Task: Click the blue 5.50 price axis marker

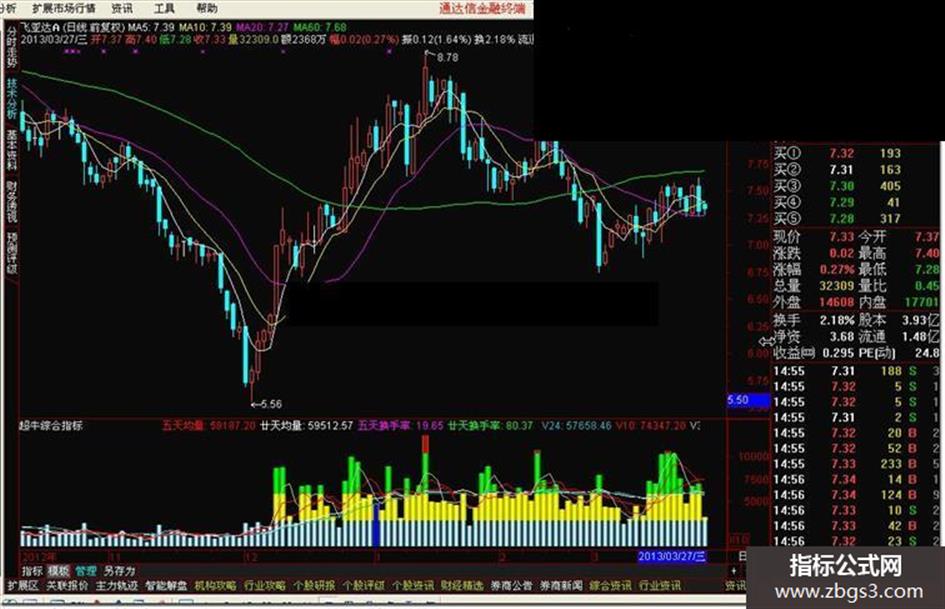Action: [748, 400]
